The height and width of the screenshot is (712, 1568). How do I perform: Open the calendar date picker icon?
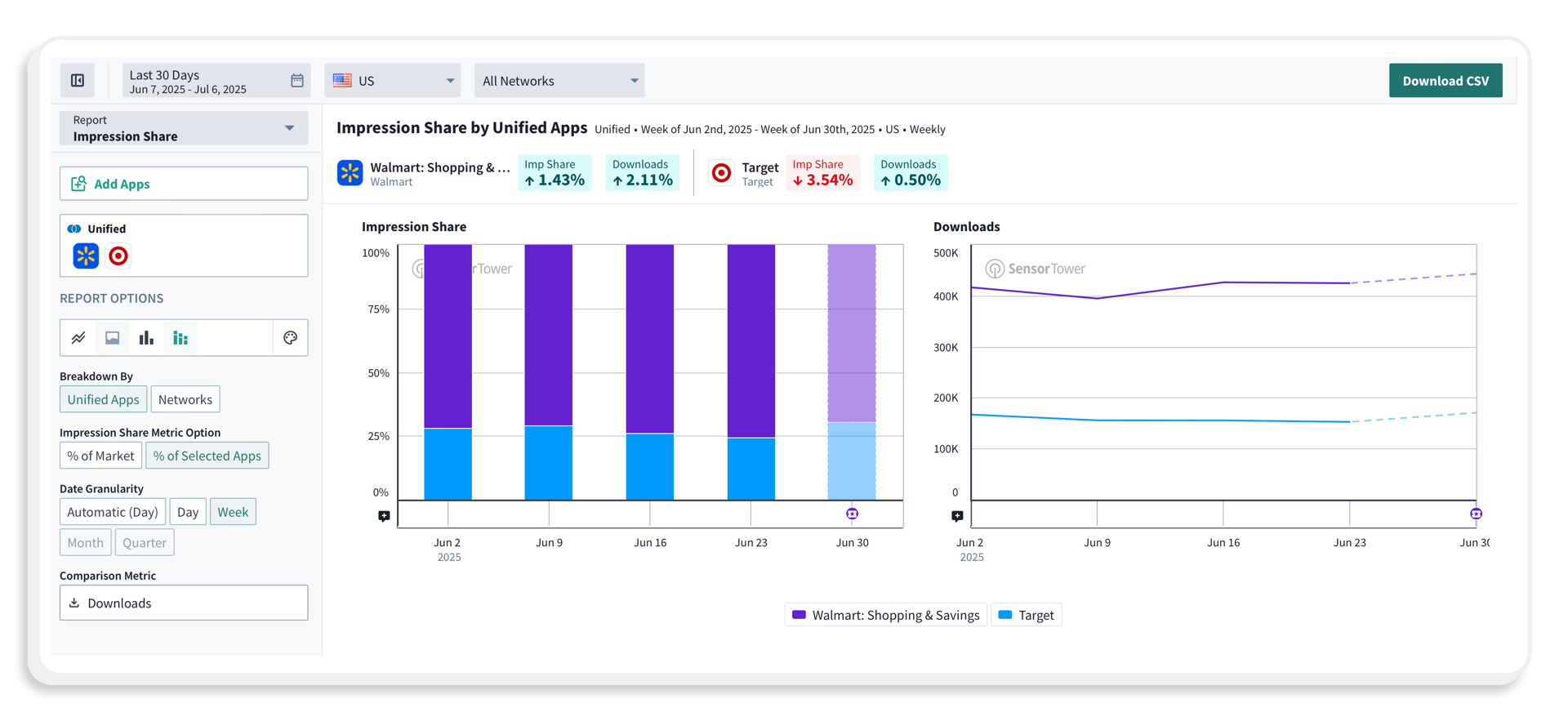[297, 80]
